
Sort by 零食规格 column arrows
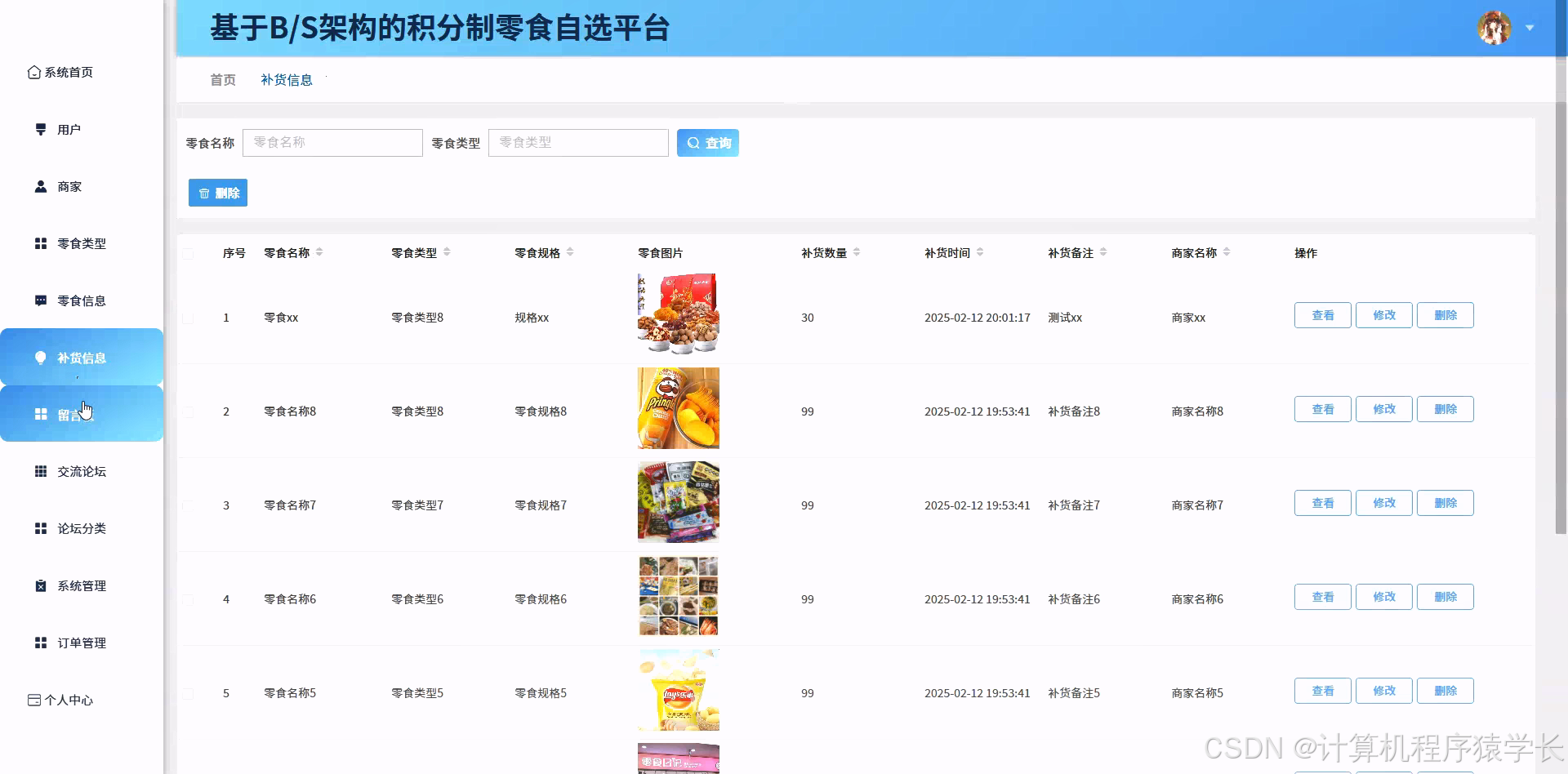tap(570, 252)
